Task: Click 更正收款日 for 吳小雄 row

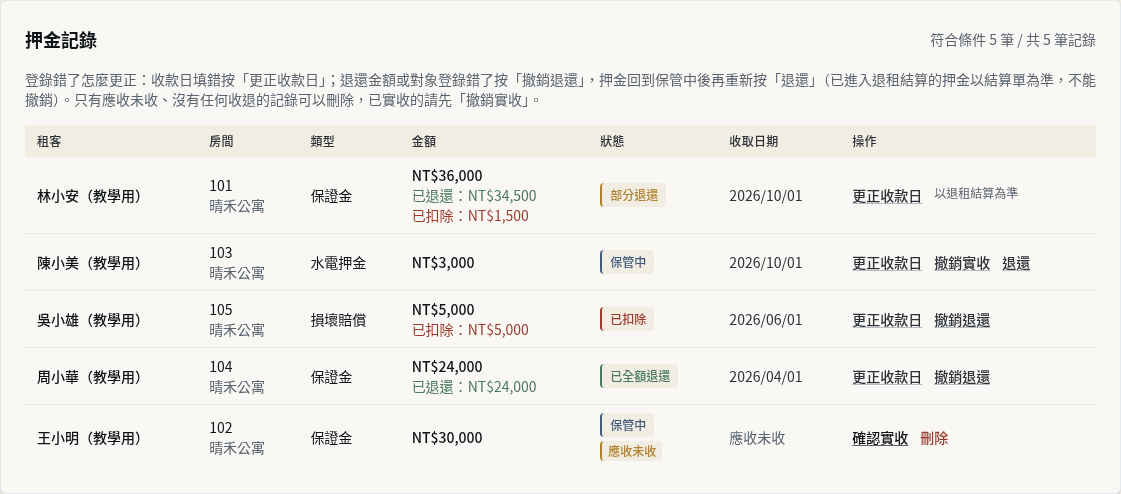Action: coord(887,320)
